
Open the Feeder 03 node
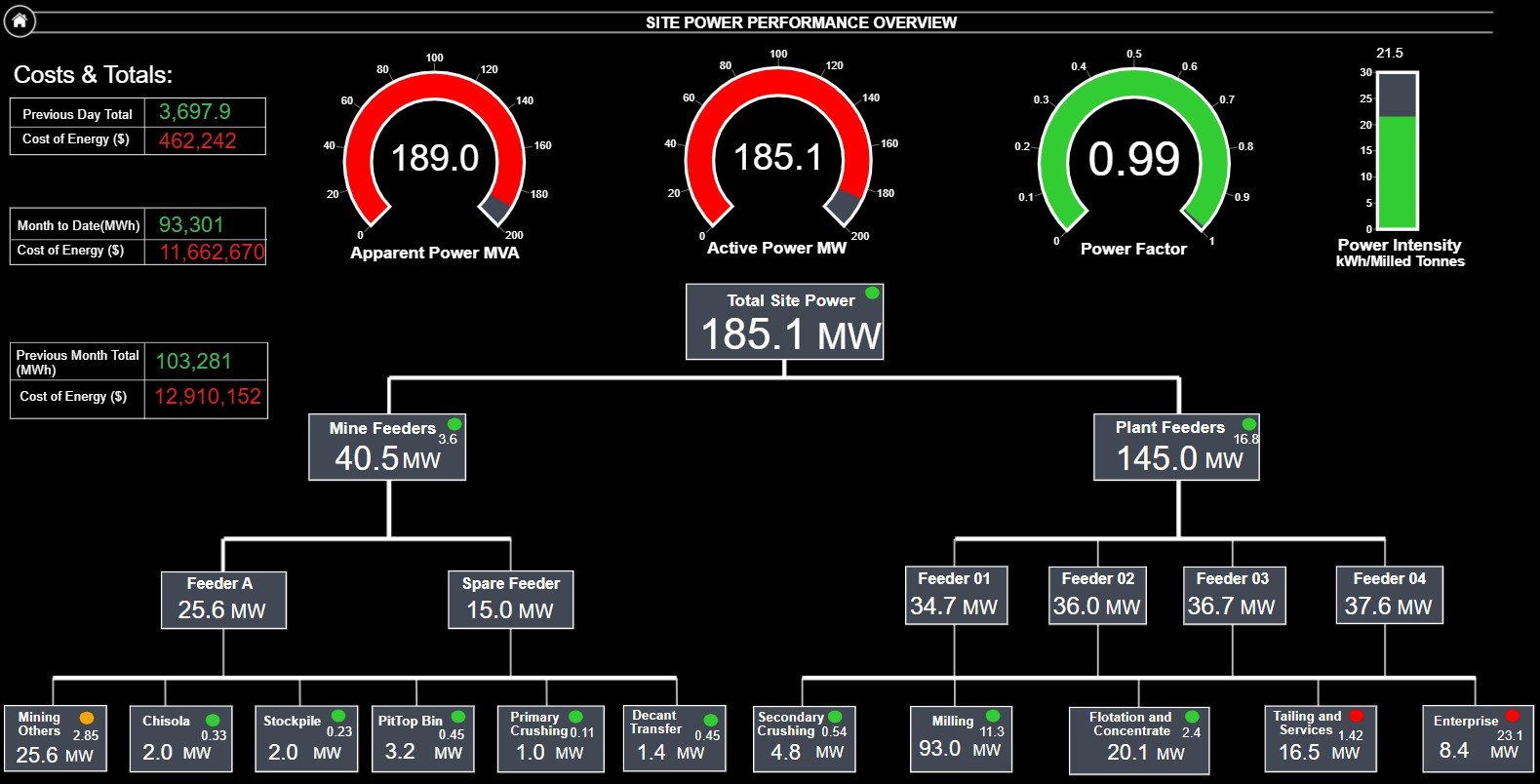pos(1232,595)
